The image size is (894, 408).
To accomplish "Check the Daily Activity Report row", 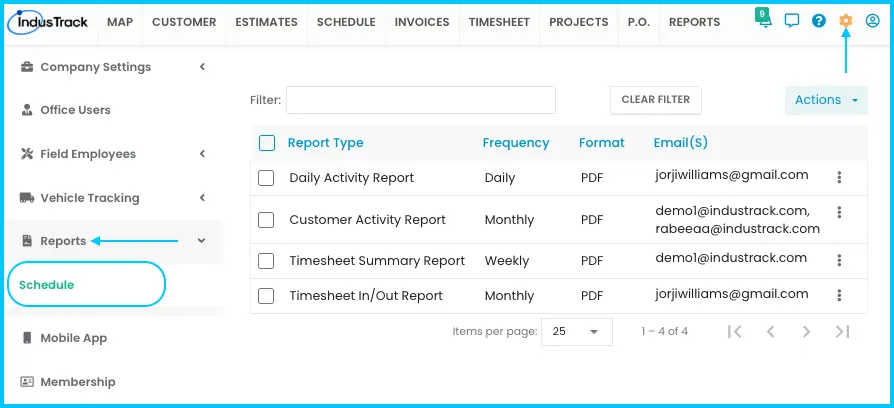I will [266, 178].
